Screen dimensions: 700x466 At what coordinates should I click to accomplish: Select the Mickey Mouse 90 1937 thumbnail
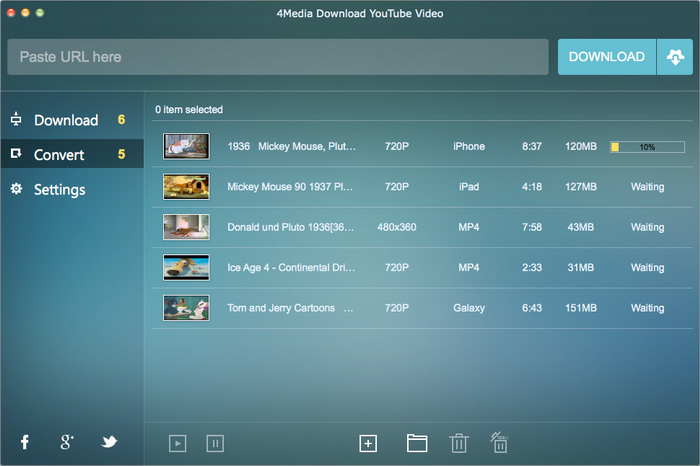click(x=186, y=187)
